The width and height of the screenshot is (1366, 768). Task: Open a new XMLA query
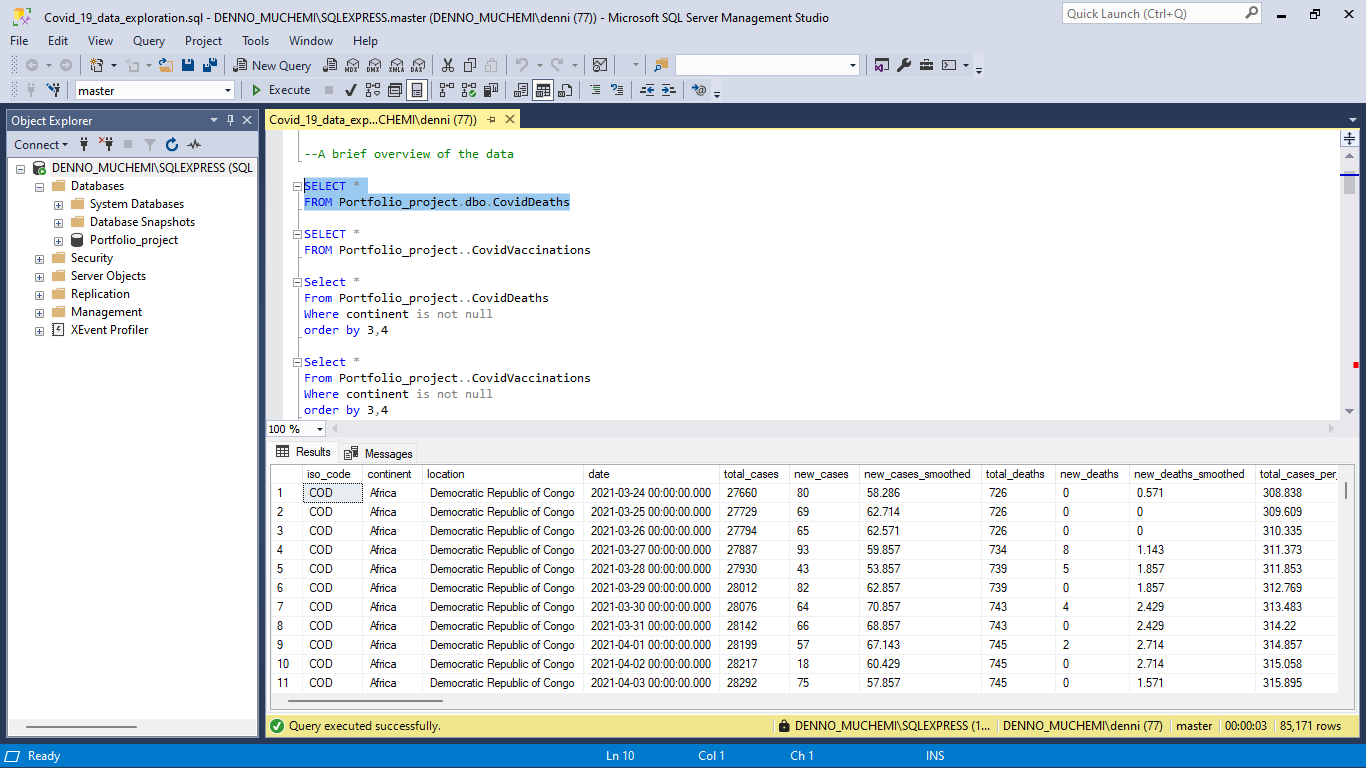tap(396, 65)
